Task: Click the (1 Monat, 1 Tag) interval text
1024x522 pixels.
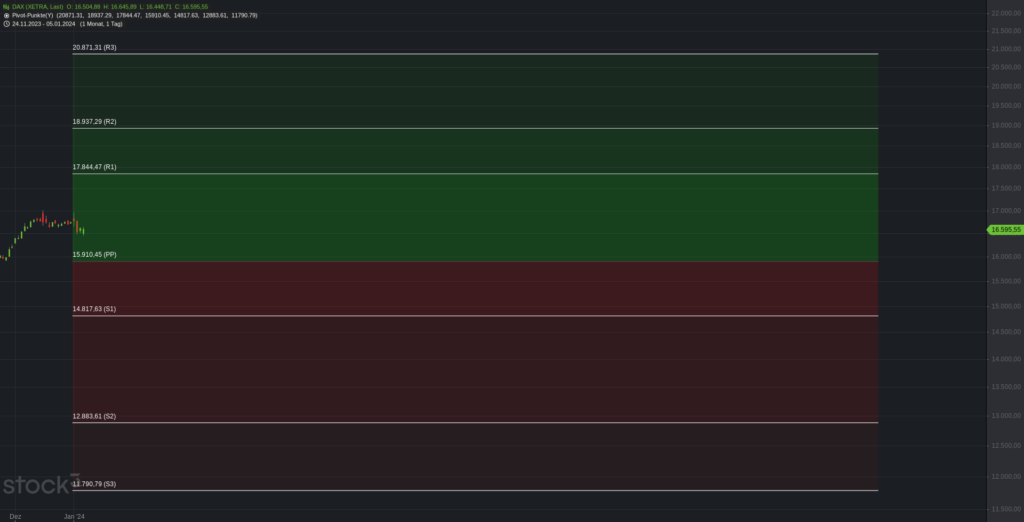Action: click(101, 24)
